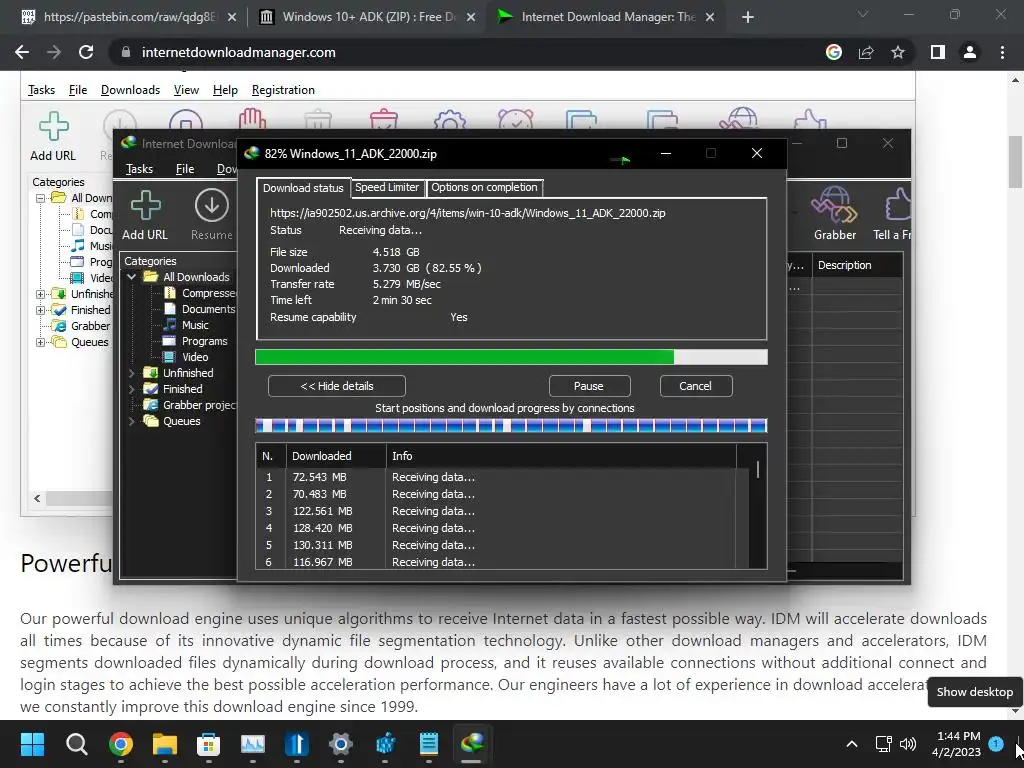Expand Unfinished in the light IDM tree
The width and height of the screenshot is (1024, 768).
click(x=40, y=294)
